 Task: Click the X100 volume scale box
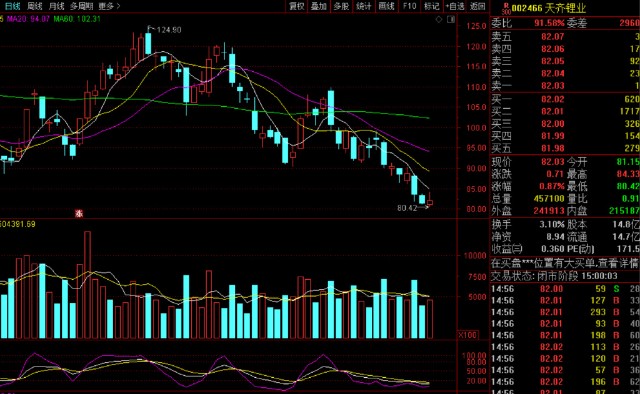click(467, 335)
